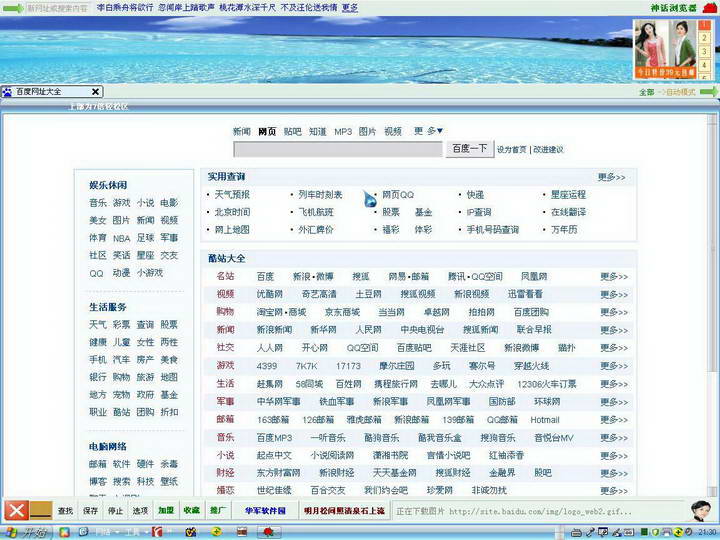Open the 列车时刻表 link
Image resolution: width=720 pixels, height=540 pixels.
click(321, 195)
